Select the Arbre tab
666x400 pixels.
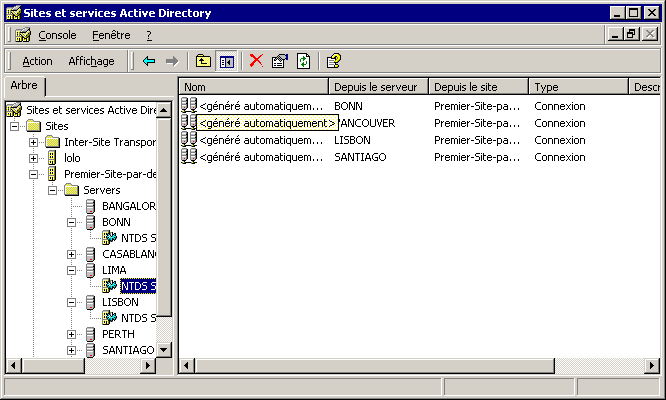tap(24, 85)
